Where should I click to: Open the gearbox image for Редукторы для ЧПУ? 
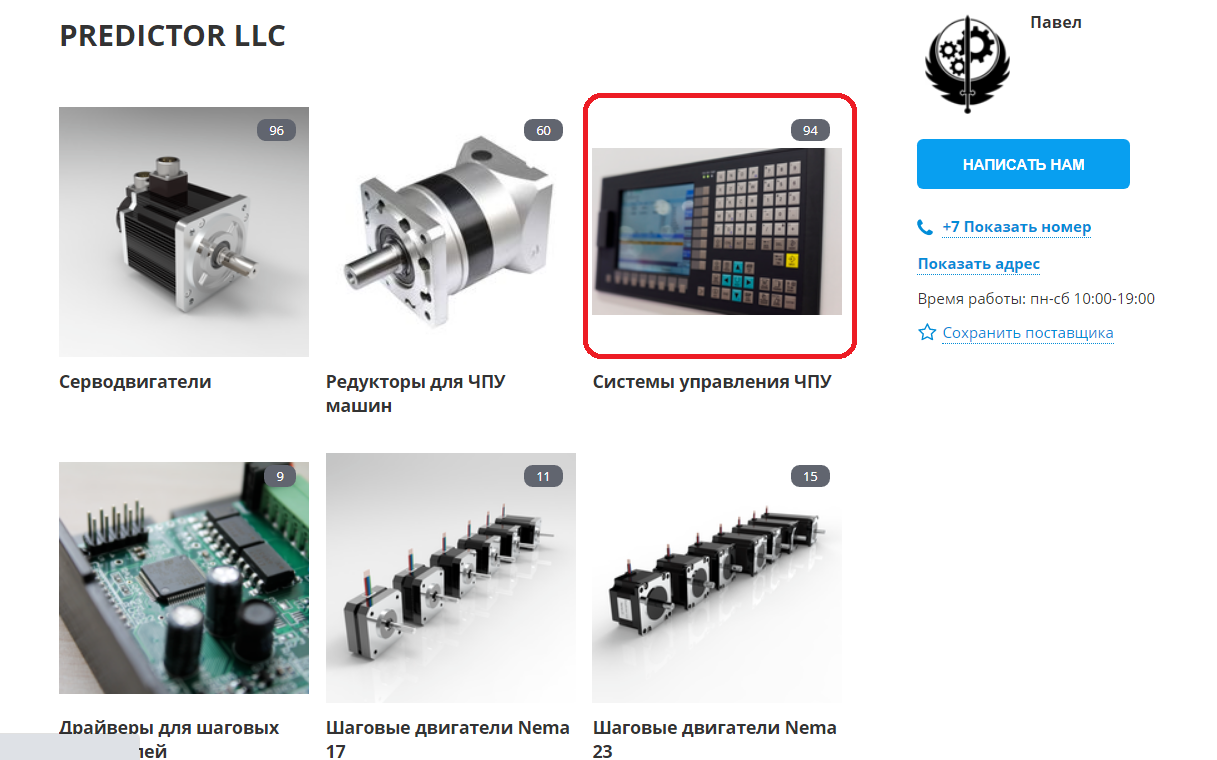451,232
